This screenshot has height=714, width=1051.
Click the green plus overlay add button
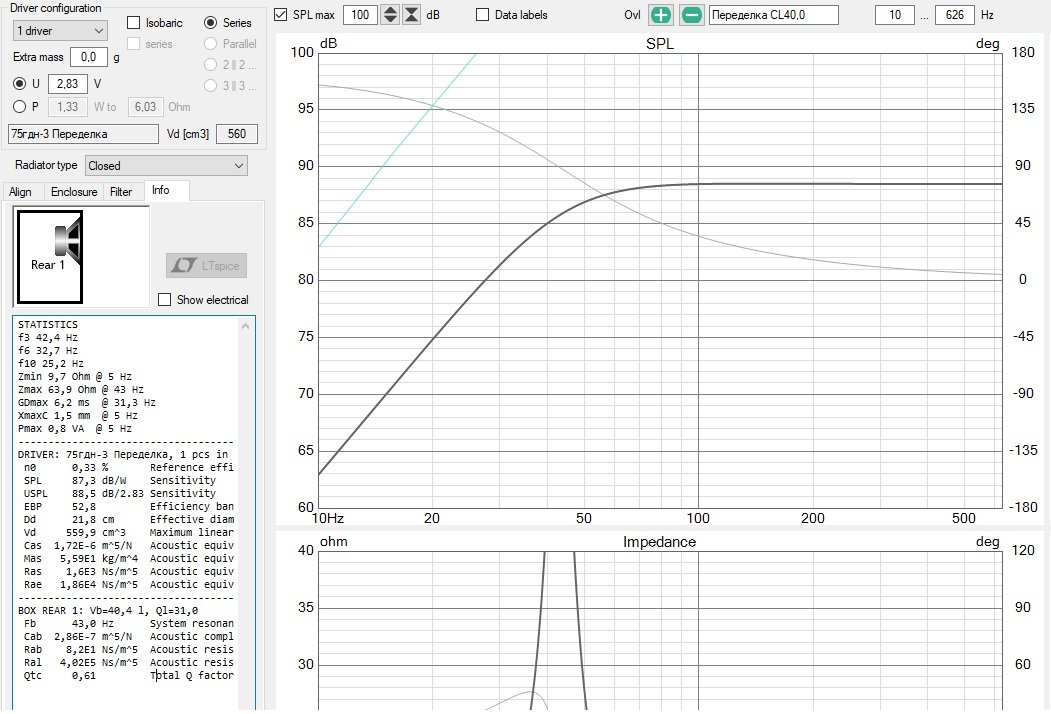[661, 15]
